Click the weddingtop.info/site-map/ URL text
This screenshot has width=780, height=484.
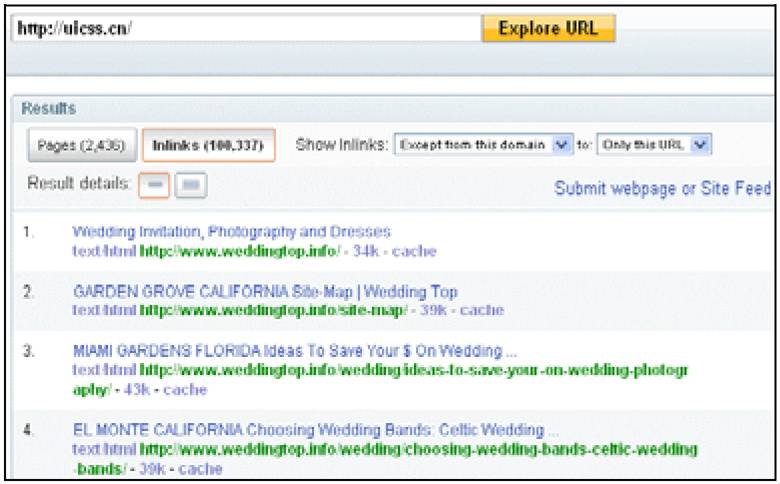tap(274, 310)
